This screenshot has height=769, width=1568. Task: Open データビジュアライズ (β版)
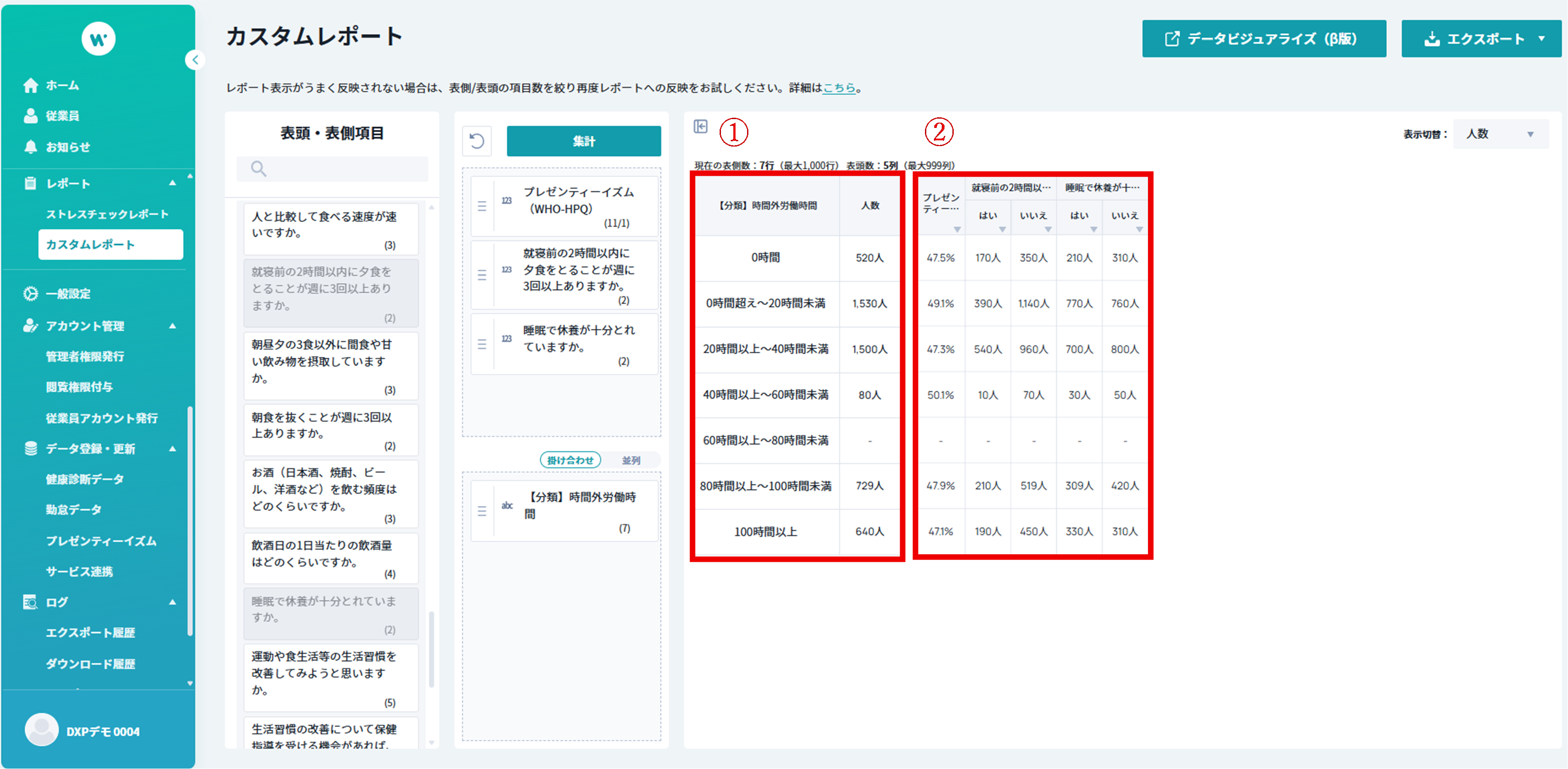click(1264, 39)
